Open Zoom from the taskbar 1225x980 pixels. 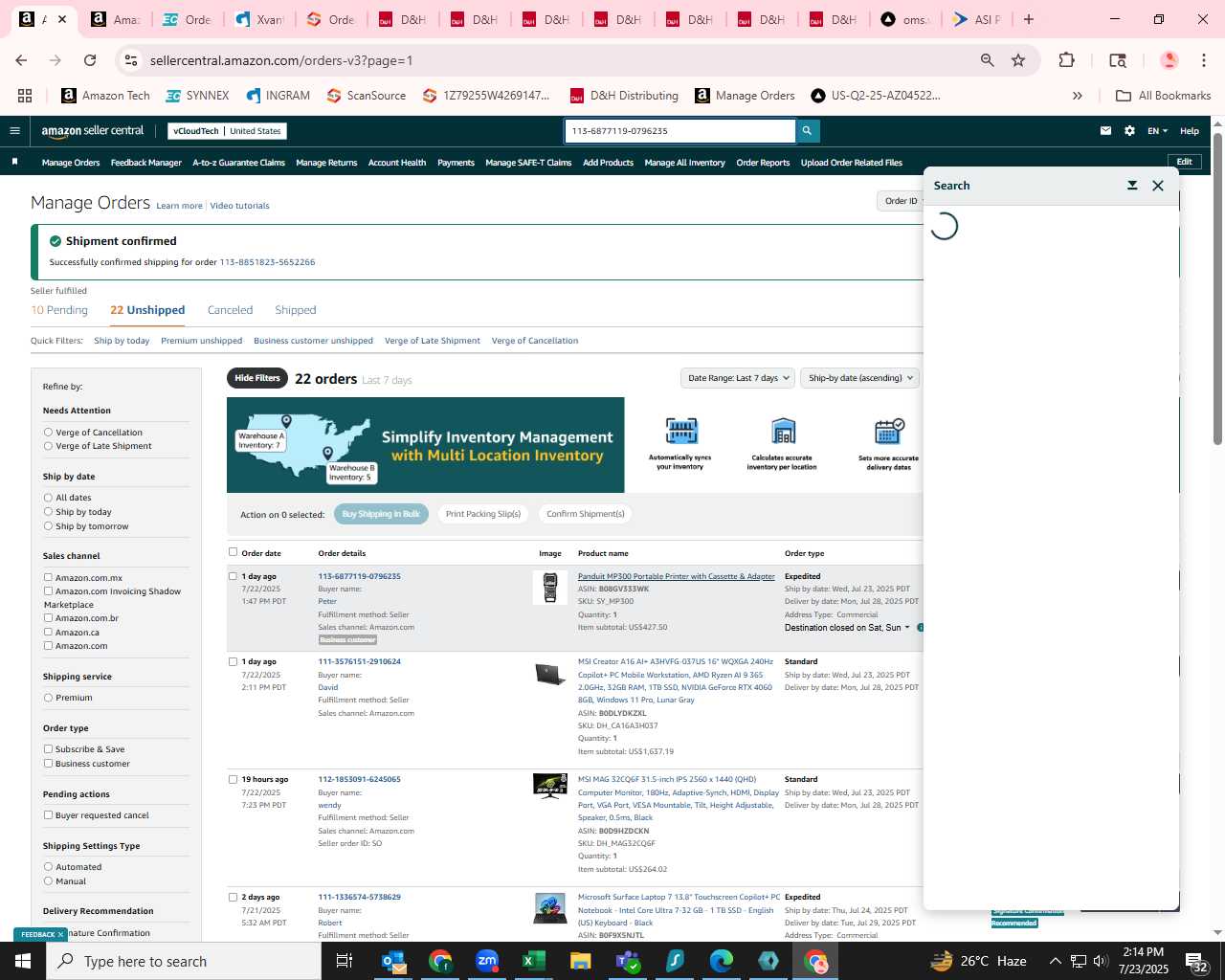click(487, 961)
